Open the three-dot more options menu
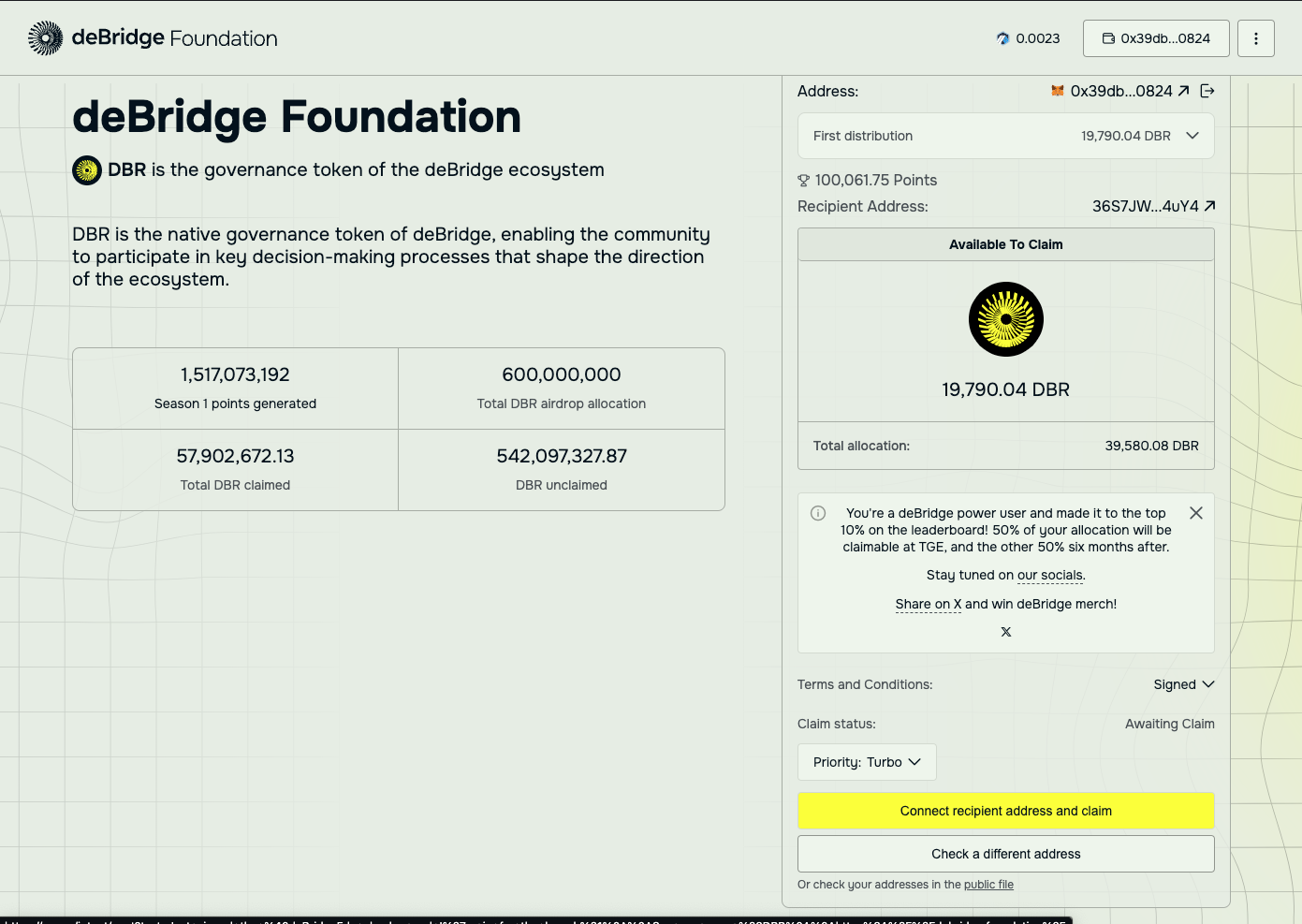This screenshot has height=924, width=1302. (x=1256, y=38)
